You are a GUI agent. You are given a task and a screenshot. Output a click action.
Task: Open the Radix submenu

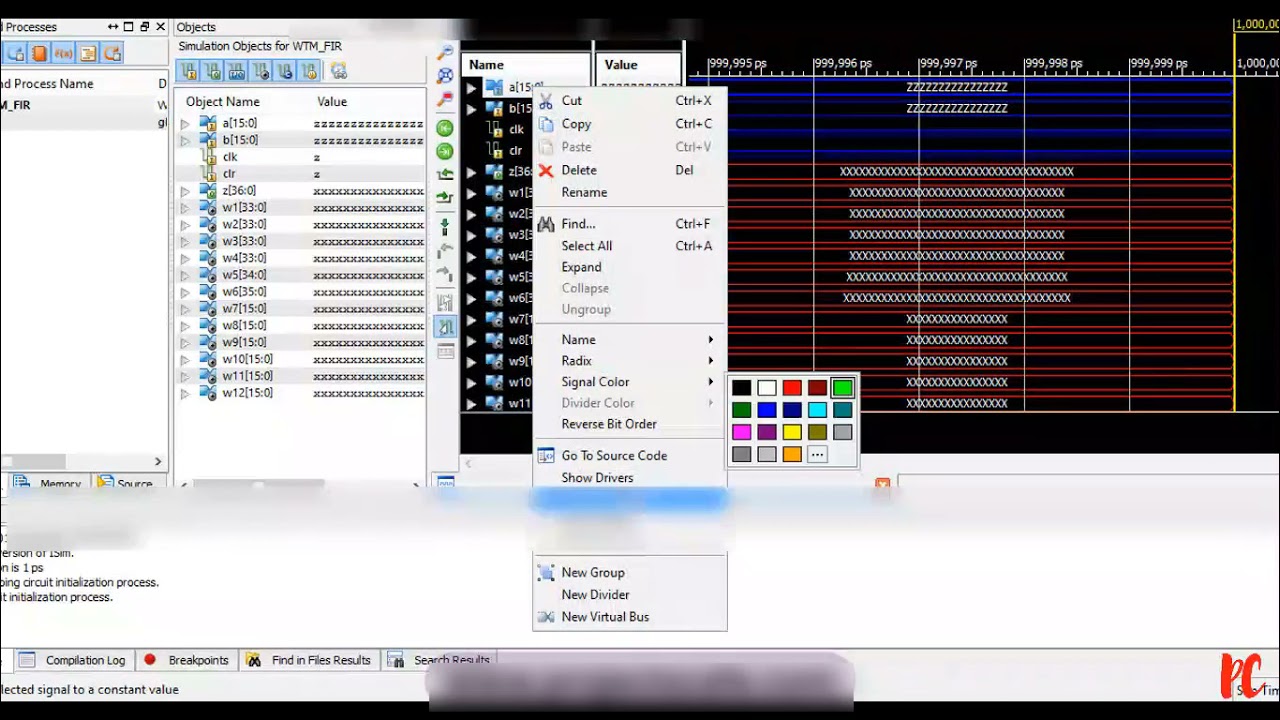[630, 361]
